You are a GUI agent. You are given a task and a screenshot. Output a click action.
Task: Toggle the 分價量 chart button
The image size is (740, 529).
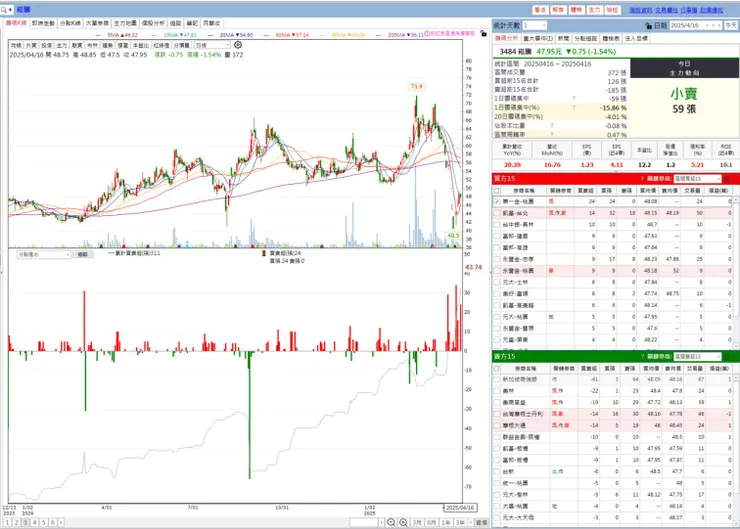pos(182,45)
